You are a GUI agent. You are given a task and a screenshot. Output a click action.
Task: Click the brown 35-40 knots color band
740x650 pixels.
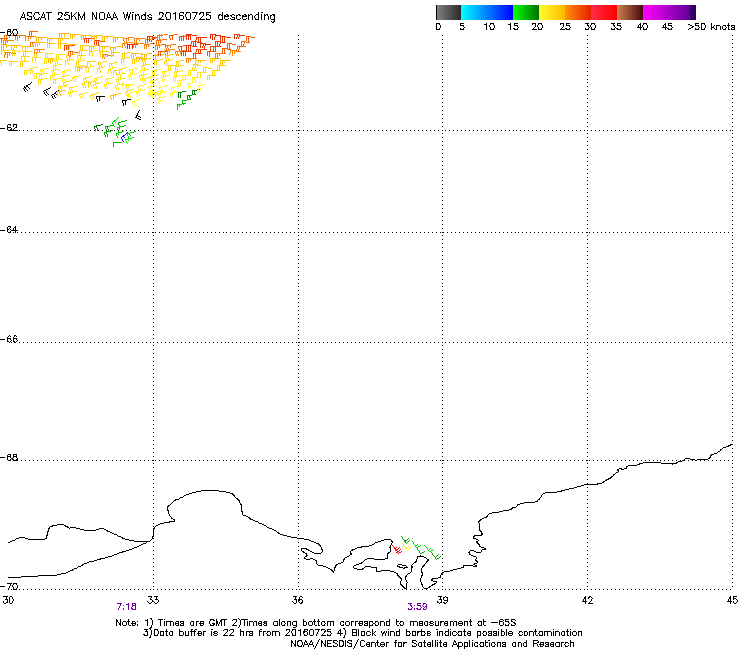(630, 12)
